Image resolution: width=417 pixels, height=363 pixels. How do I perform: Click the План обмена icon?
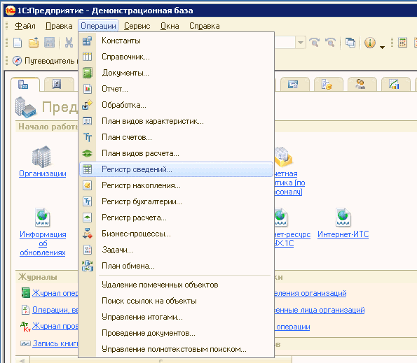point(87,266)
